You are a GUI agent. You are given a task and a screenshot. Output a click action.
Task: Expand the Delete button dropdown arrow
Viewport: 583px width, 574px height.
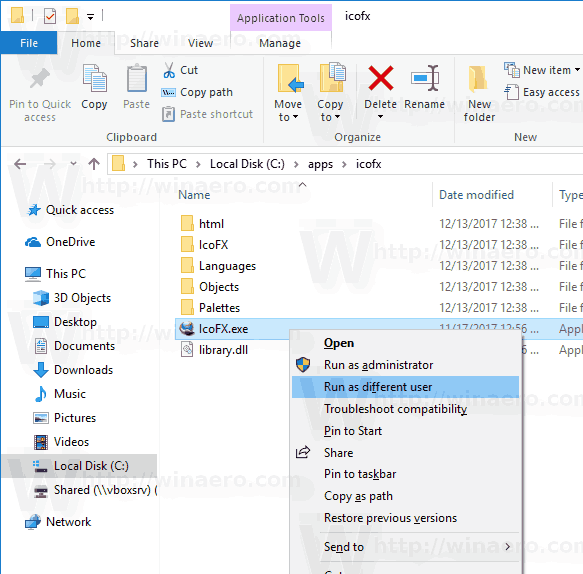pyautogui.click(x=380, y=117)
